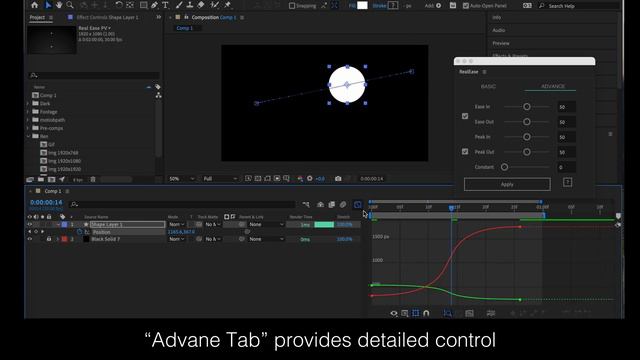
Task: Click the new folder icon in Project panel
Action: pyautogui.click(x=41, y=179)
